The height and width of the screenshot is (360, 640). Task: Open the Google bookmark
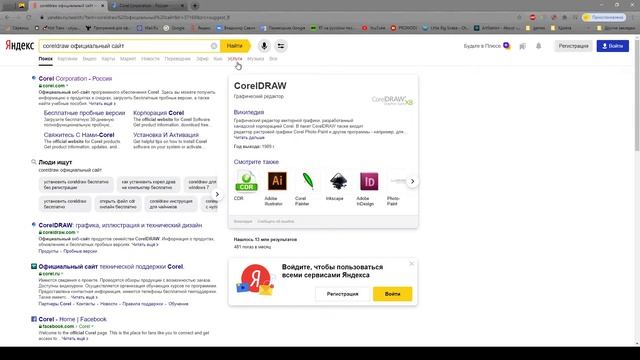pos(174,28)
